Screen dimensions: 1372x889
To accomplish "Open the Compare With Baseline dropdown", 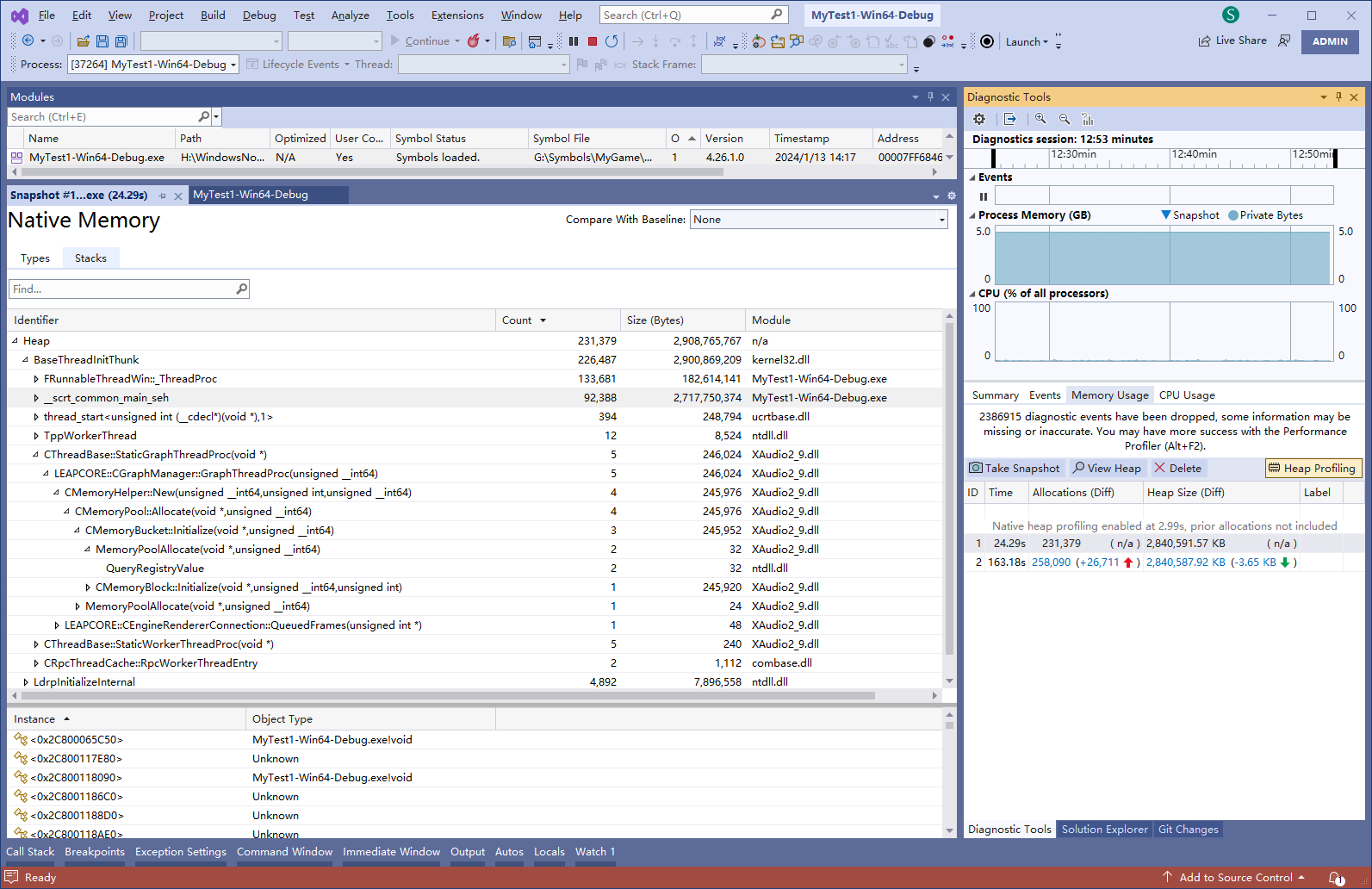I will click(819, 220).
